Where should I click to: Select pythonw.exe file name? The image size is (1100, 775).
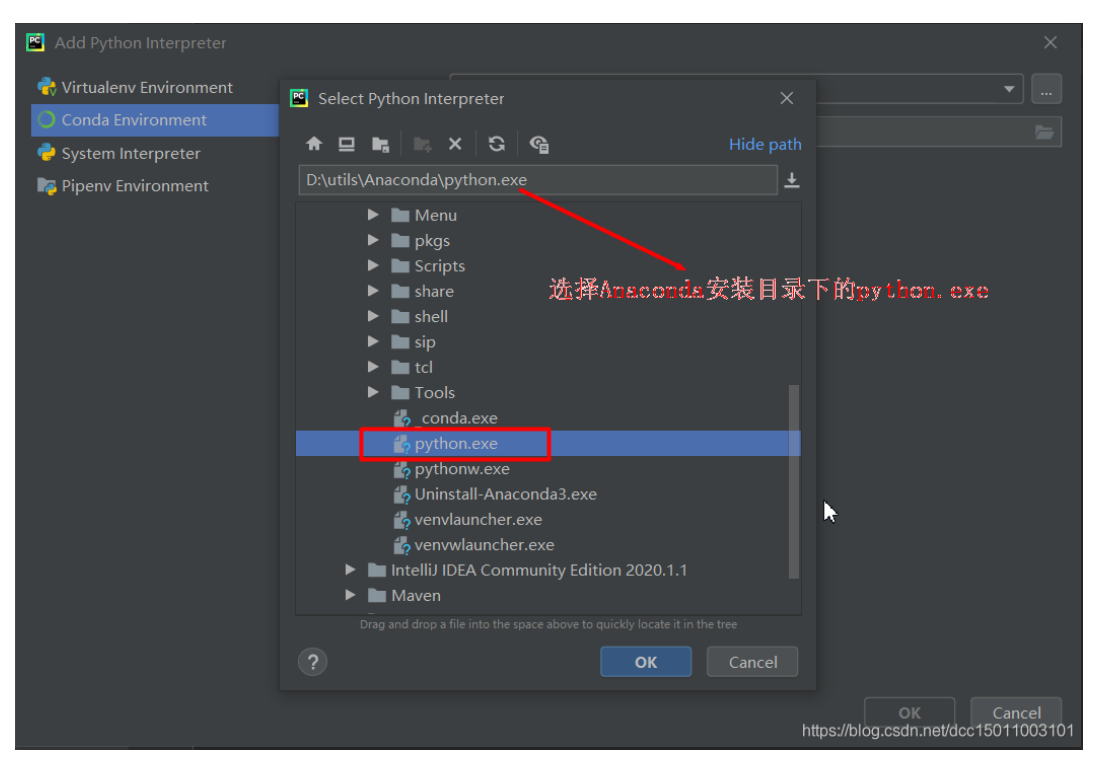[462, 469]
